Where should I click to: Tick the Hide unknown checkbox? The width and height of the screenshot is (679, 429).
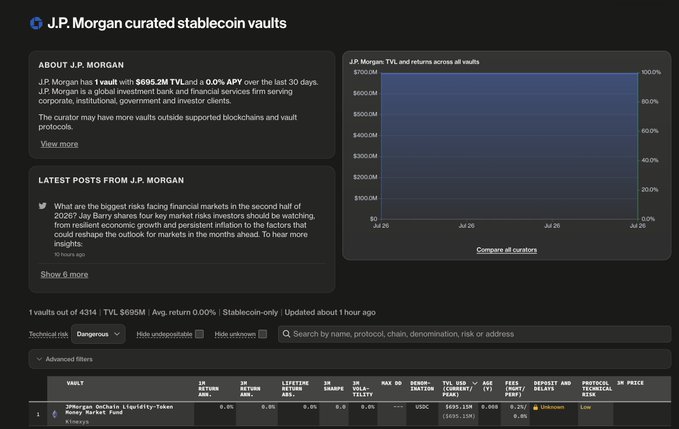tap(262, 334)
